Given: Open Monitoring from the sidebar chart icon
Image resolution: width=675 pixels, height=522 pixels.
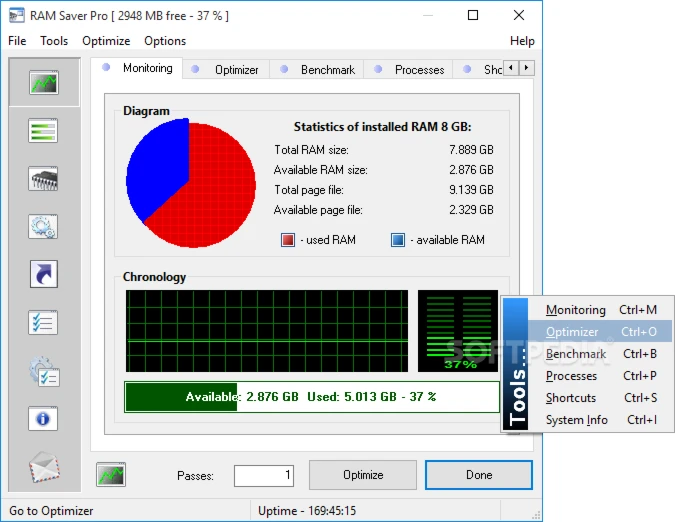Looking at the screenshot, I should point(43,83).
